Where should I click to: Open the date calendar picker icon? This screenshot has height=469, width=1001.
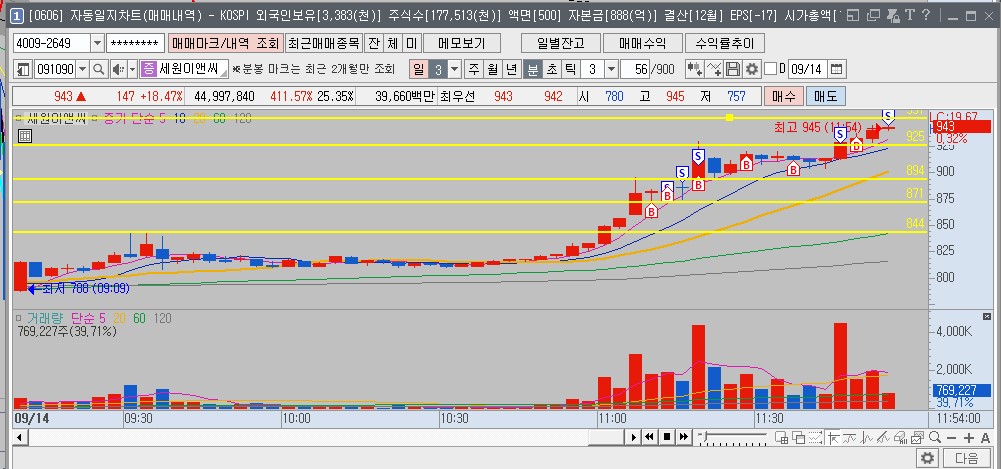[837, 69]
